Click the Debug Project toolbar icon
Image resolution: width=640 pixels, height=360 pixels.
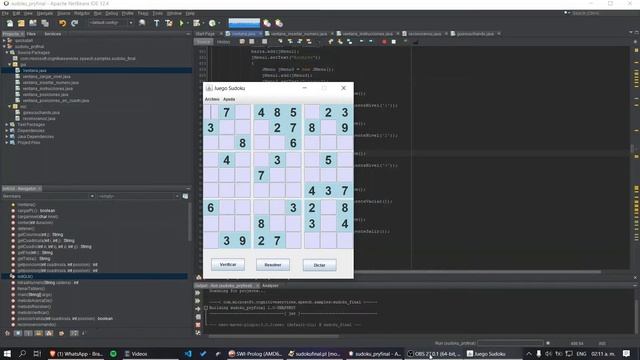pyautogui.click(x=197, y=24)
